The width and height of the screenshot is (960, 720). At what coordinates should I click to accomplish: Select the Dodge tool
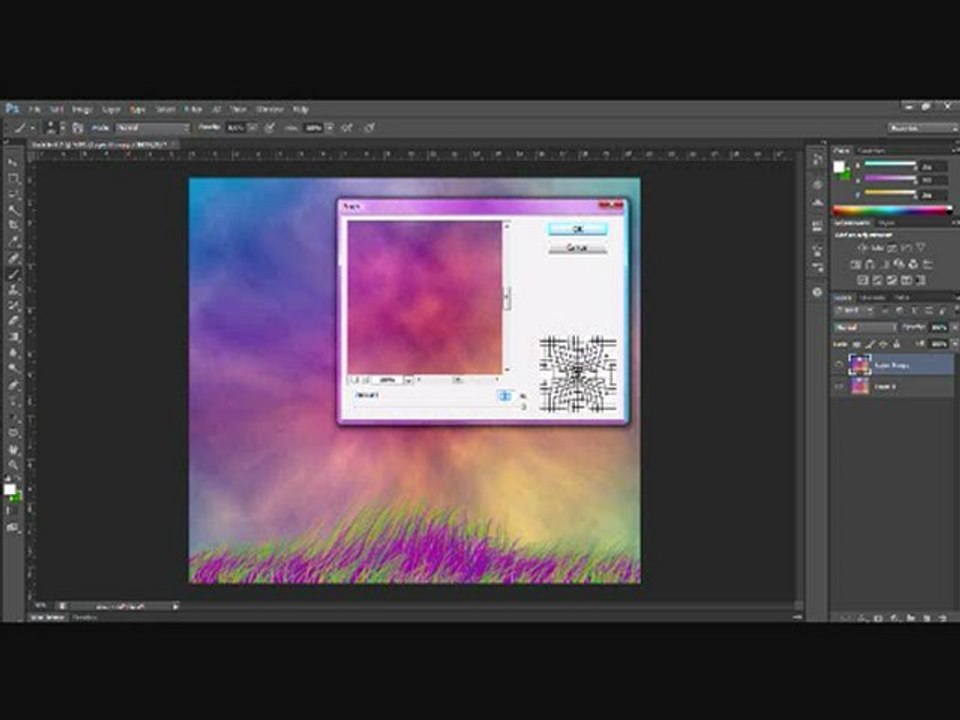click(13, 369)
